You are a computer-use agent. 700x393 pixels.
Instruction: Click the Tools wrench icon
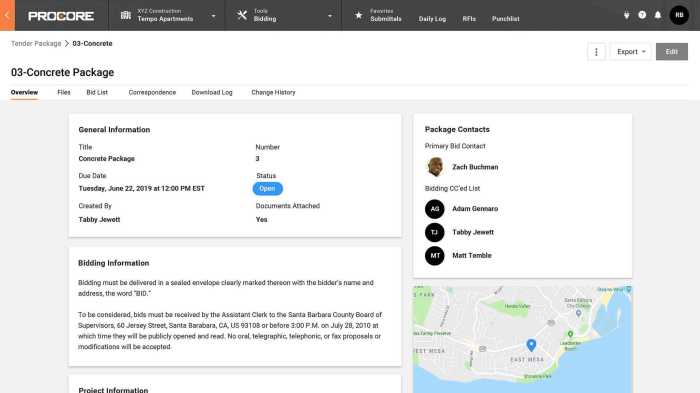point(242,15)
